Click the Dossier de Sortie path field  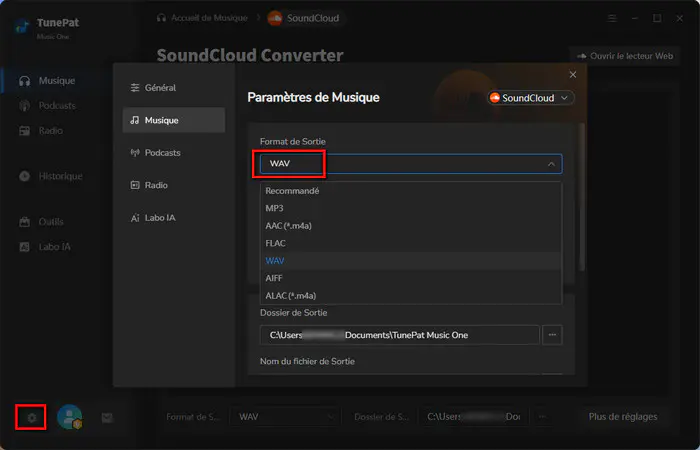coord(400,335)
